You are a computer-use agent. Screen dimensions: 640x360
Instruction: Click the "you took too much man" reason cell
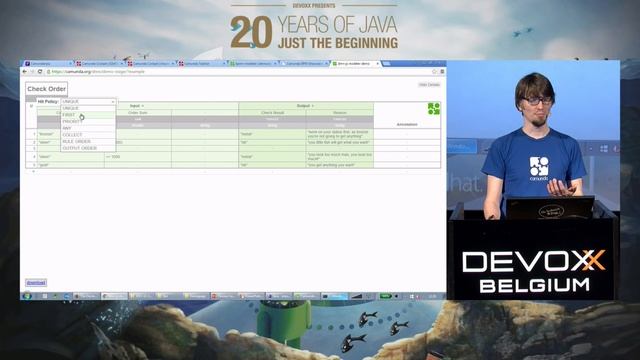click(x=340, y=156)
